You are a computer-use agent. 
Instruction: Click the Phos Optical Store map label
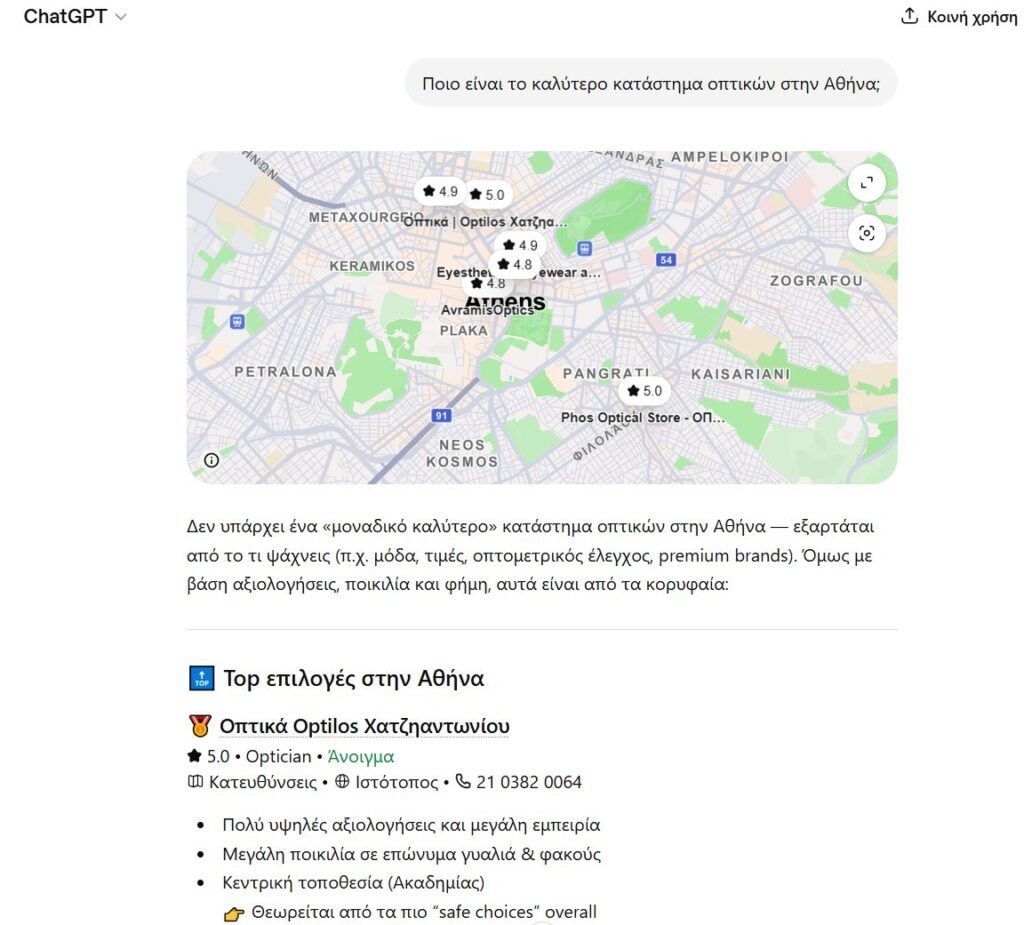point(642,417)
